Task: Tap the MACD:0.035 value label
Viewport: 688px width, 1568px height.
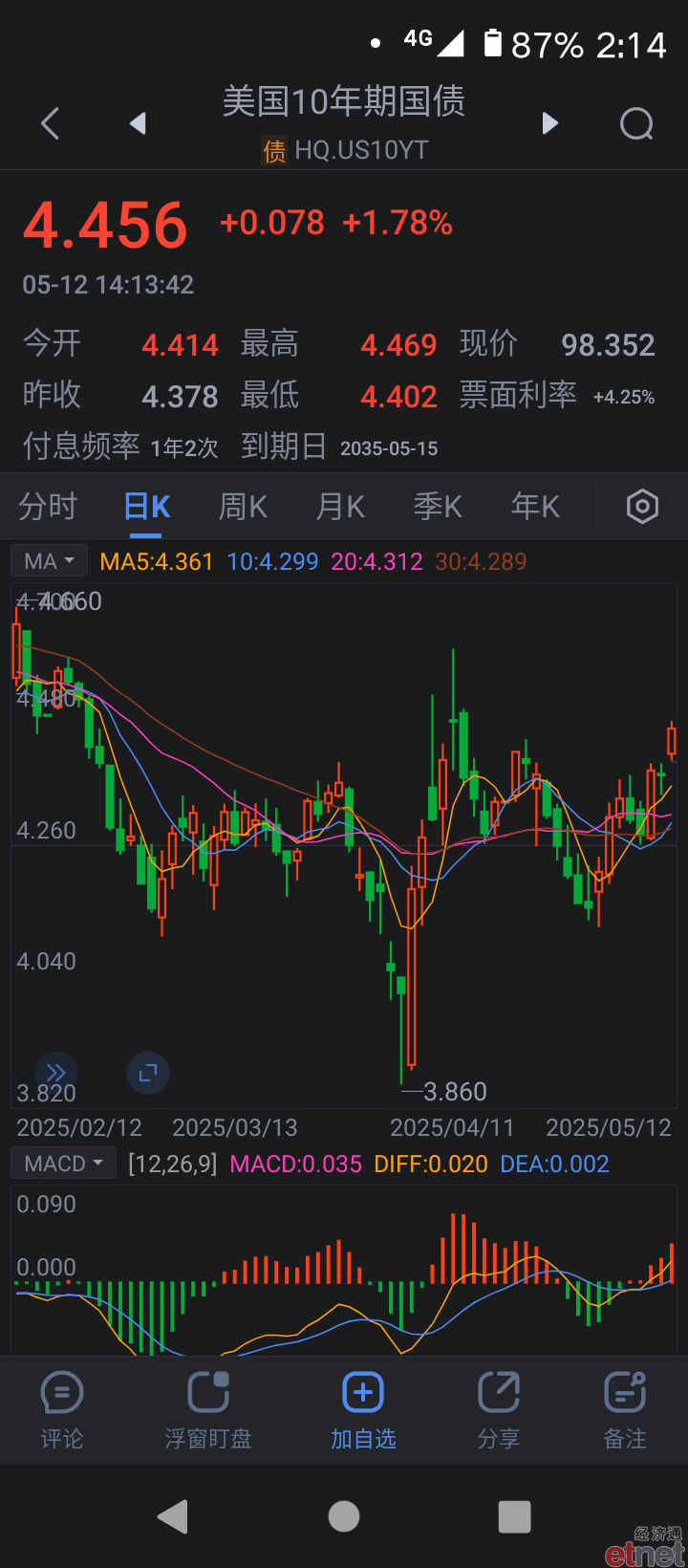Action: [x=296, y=1164]
